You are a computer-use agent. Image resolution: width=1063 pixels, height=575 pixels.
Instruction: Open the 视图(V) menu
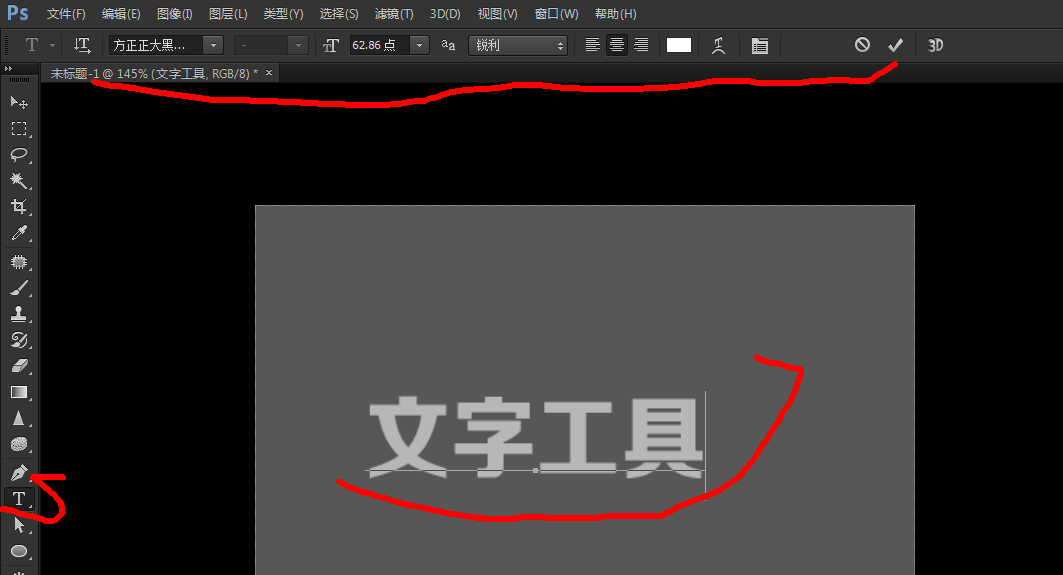(x=497, y=14)
